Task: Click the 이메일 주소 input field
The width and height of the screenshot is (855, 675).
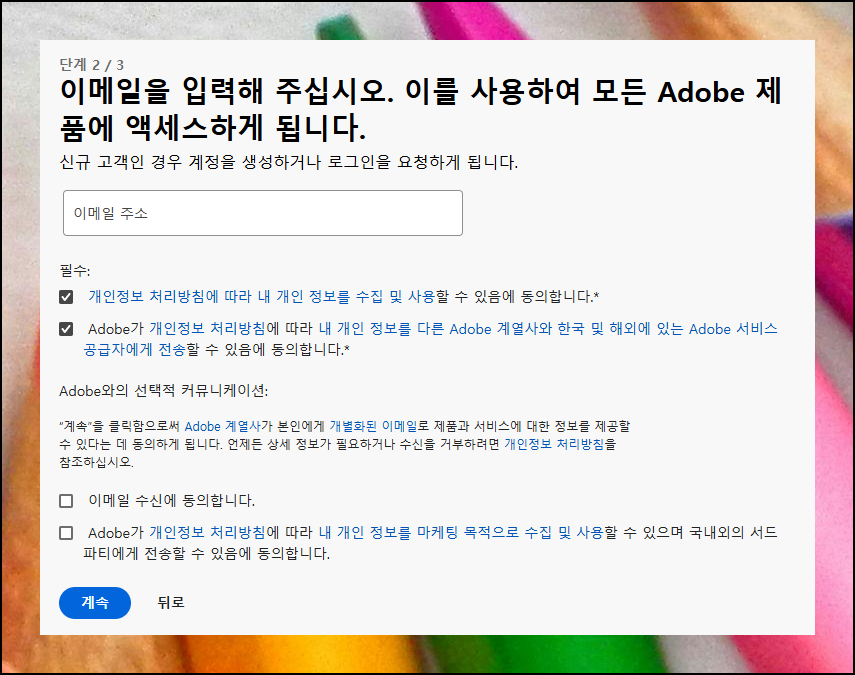Action: click(x=263, y=213)
